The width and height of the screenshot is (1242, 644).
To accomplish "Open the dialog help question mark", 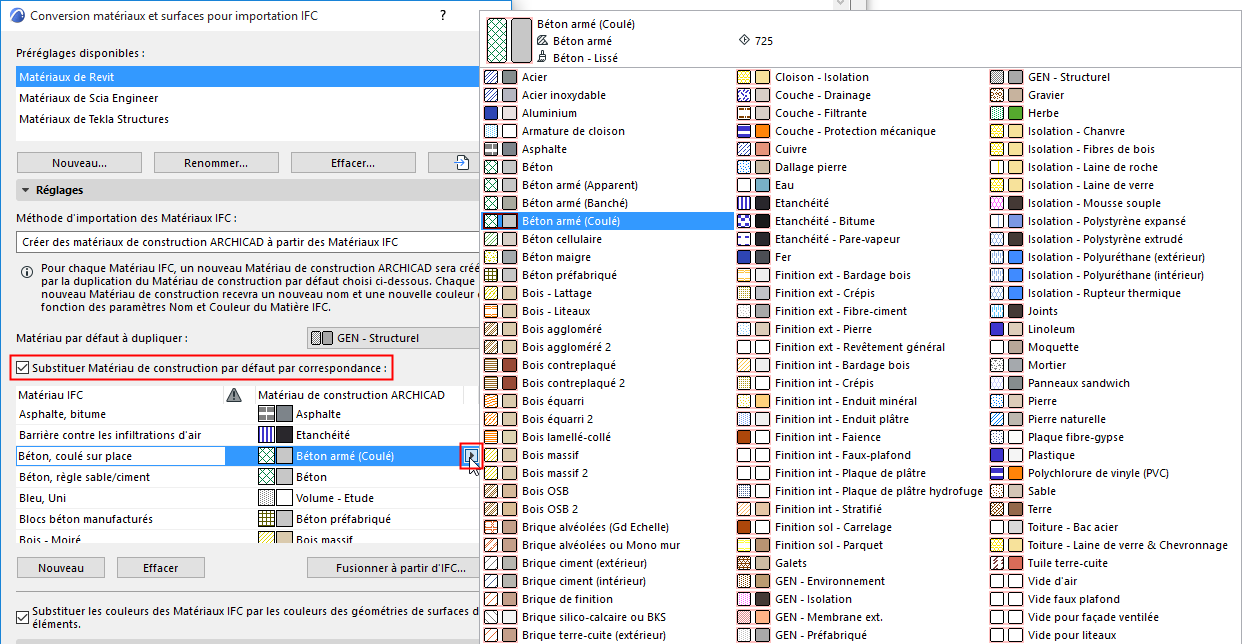I will pyautogui.click(x=443, y=15).
